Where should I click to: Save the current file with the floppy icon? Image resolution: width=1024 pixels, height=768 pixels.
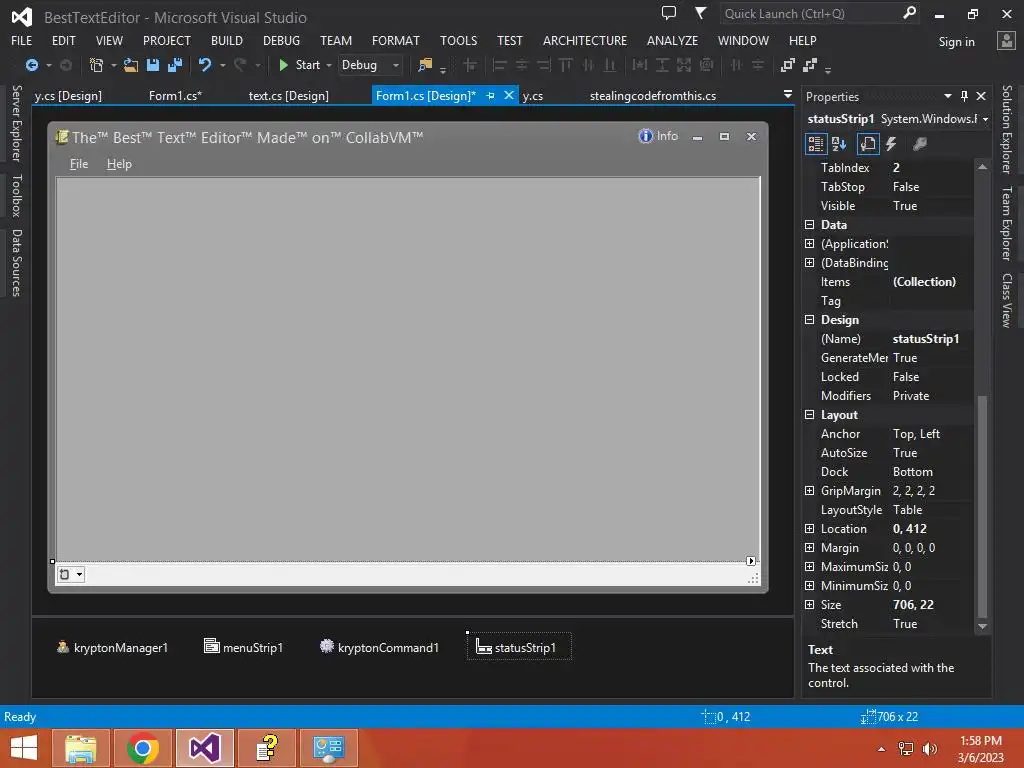point(153,65)
